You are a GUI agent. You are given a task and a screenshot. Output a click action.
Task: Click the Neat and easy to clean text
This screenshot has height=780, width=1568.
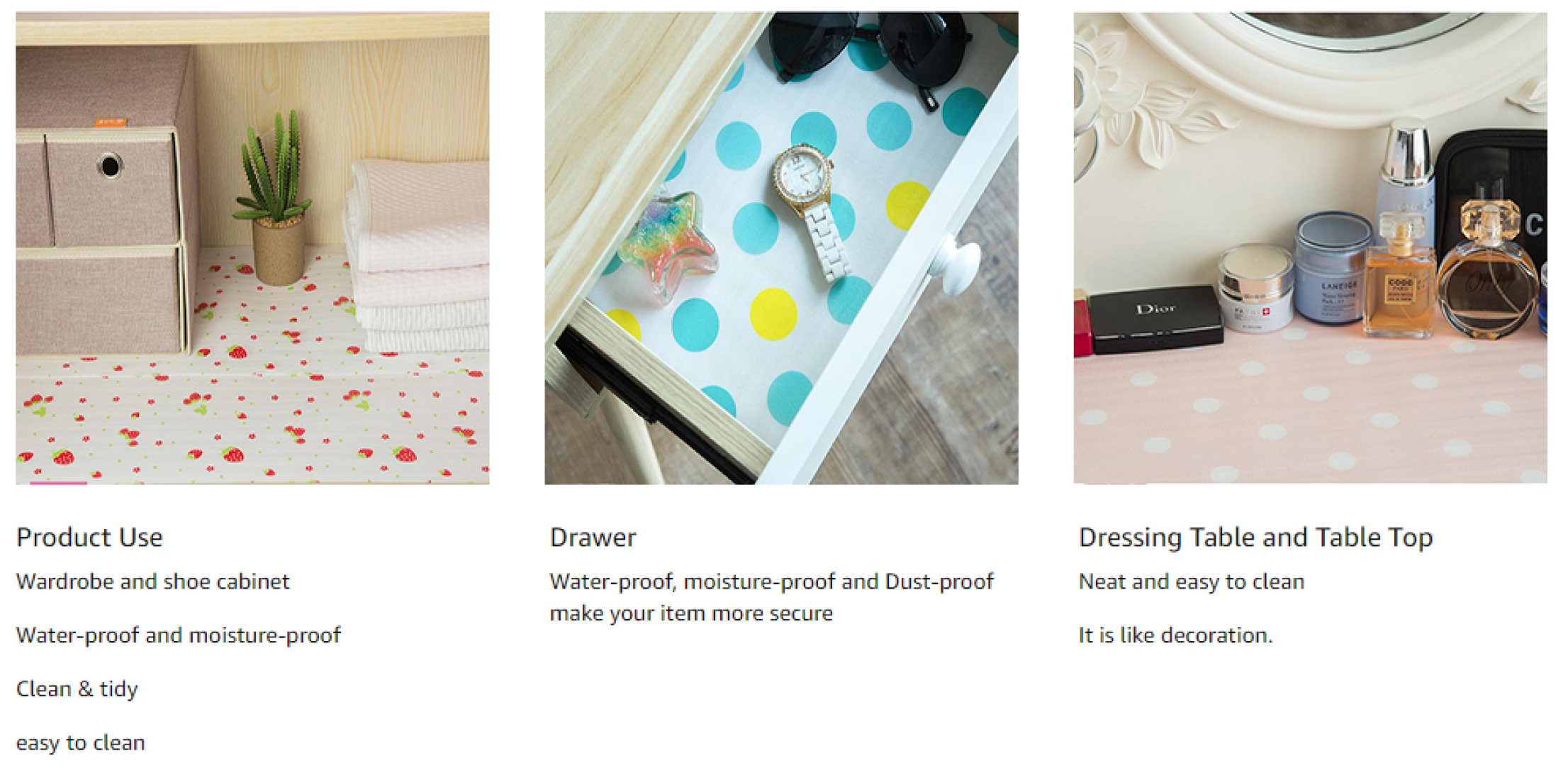click(1191, 581)
